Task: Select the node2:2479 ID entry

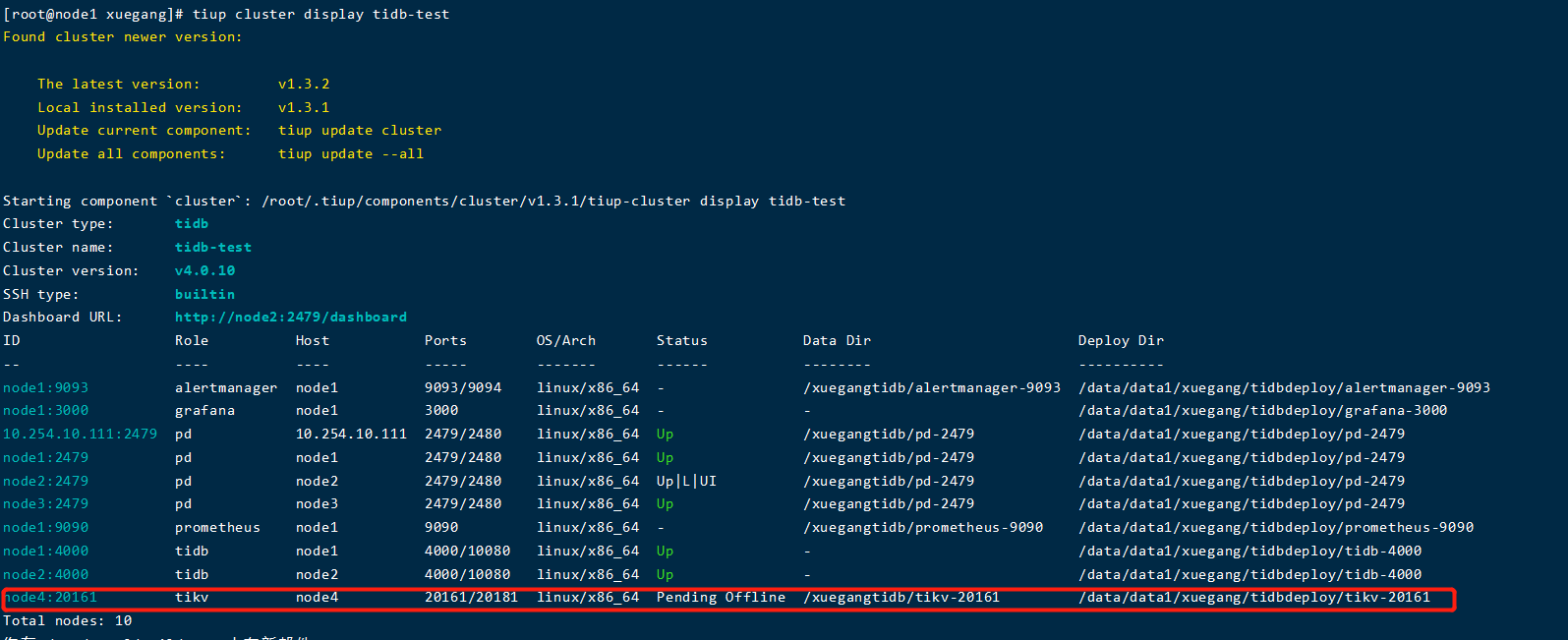Action: (45, 481)
